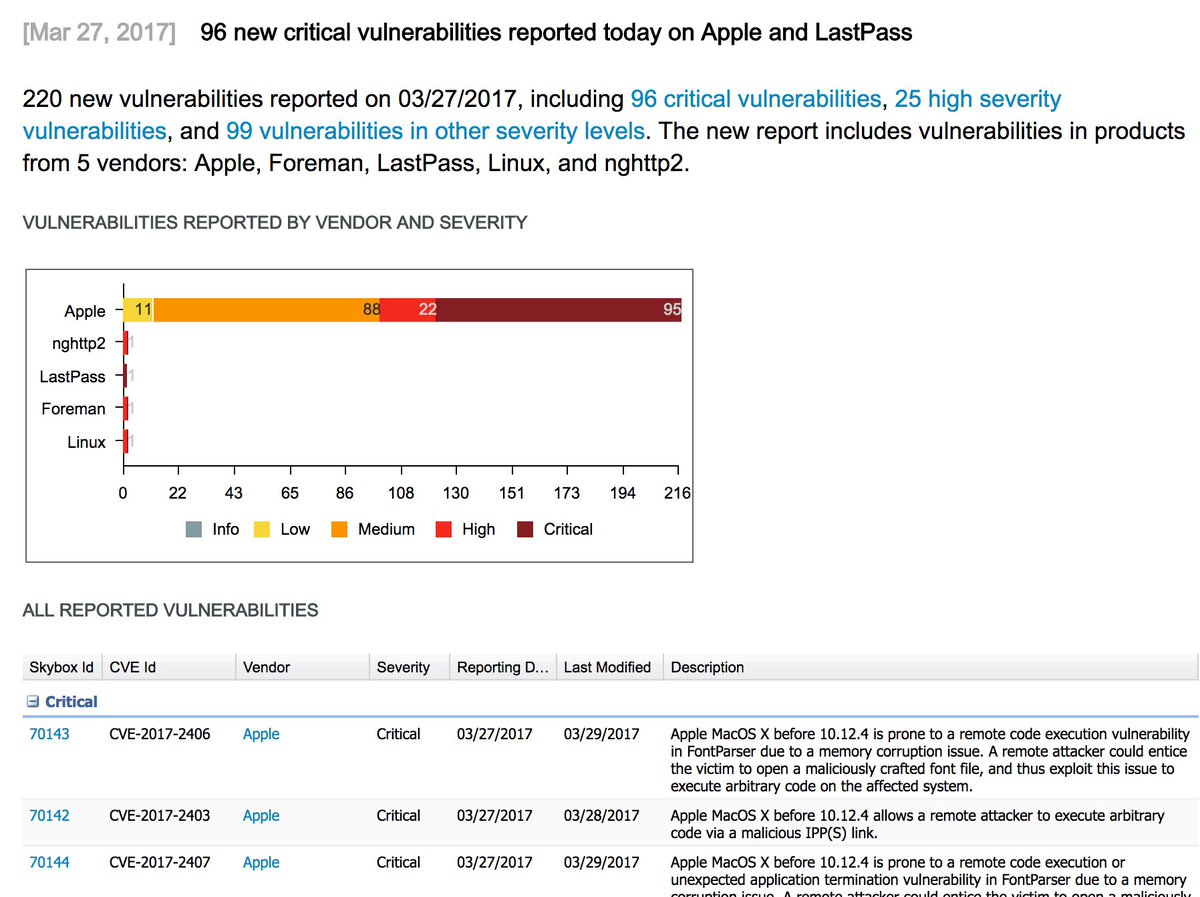
Task: Click the LastPass axis label in chart
Action: click(x=72, y=376)
